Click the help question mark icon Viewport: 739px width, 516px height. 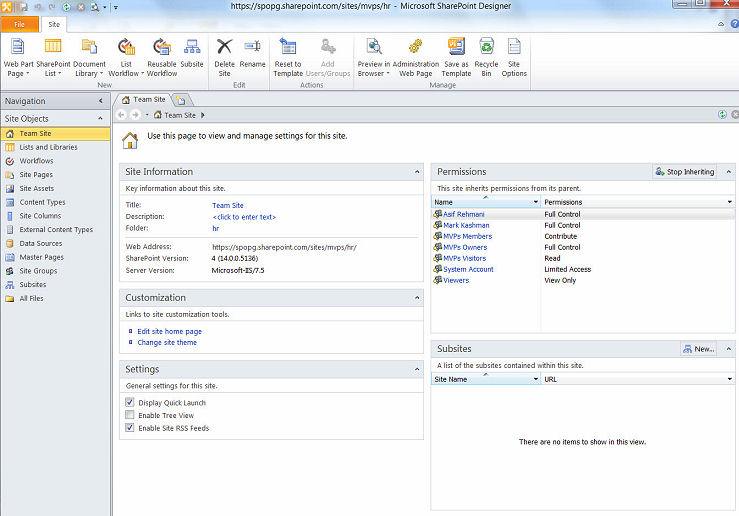point(735,24)
